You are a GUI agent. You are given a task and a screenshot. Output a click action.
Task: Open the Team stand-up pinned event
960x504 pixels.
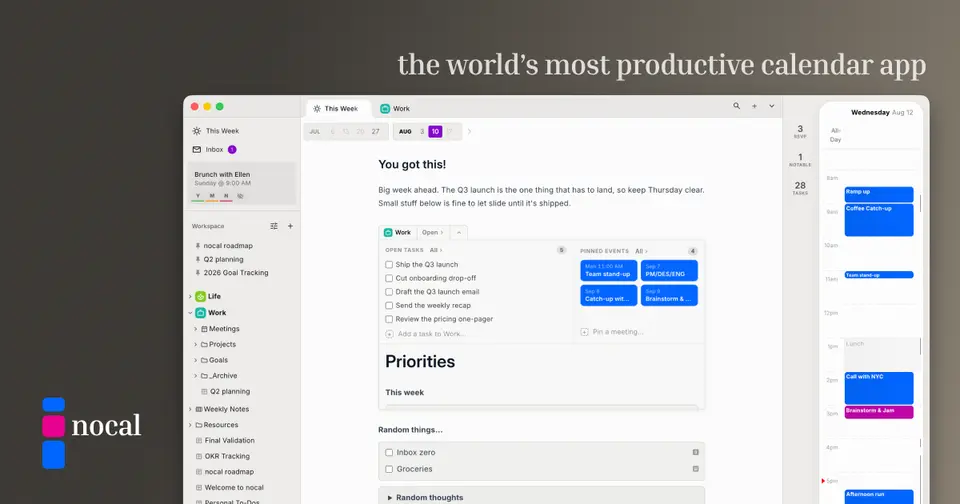coord(609,271)
